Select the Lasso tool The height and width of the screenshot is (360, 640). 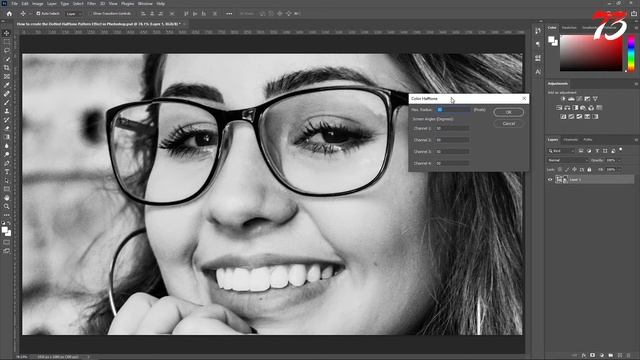tap(7, 50)
